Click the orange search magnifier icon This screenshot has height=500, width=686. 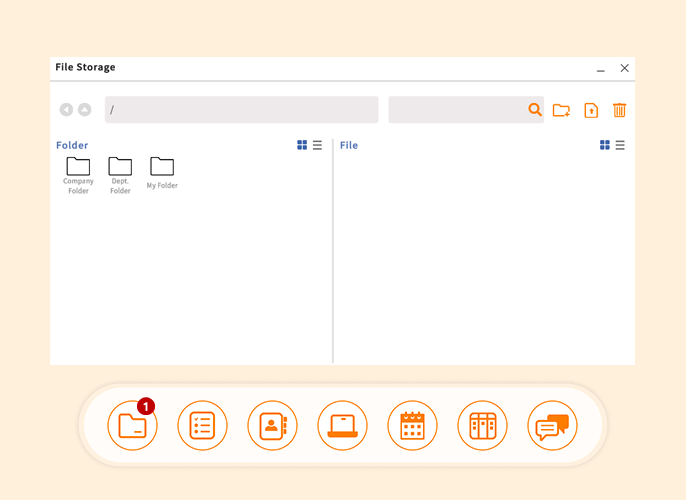(535, 109)
